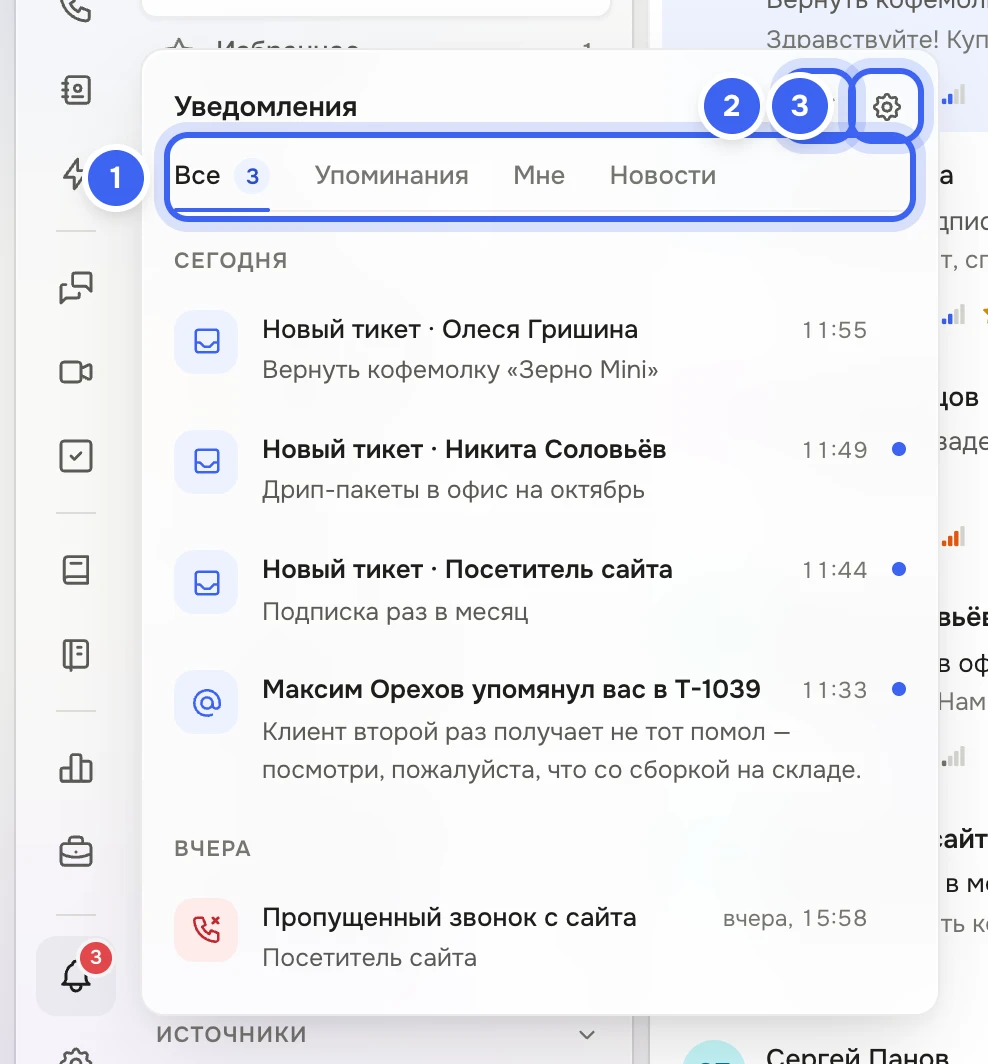Screen dimensions: 988x1064
Task: Open the video camera sidebar icon
Action: click(76, 372)
